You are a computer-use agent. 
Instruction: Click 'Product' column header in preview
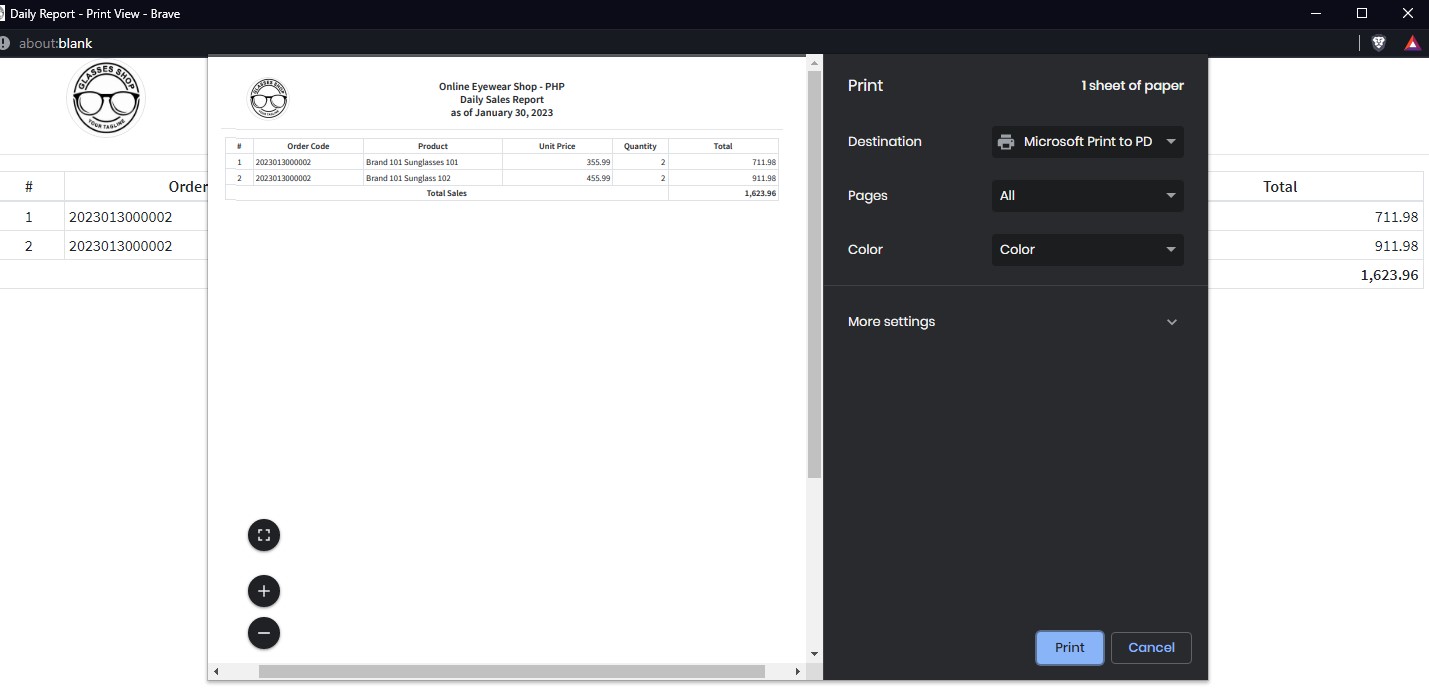433,146
